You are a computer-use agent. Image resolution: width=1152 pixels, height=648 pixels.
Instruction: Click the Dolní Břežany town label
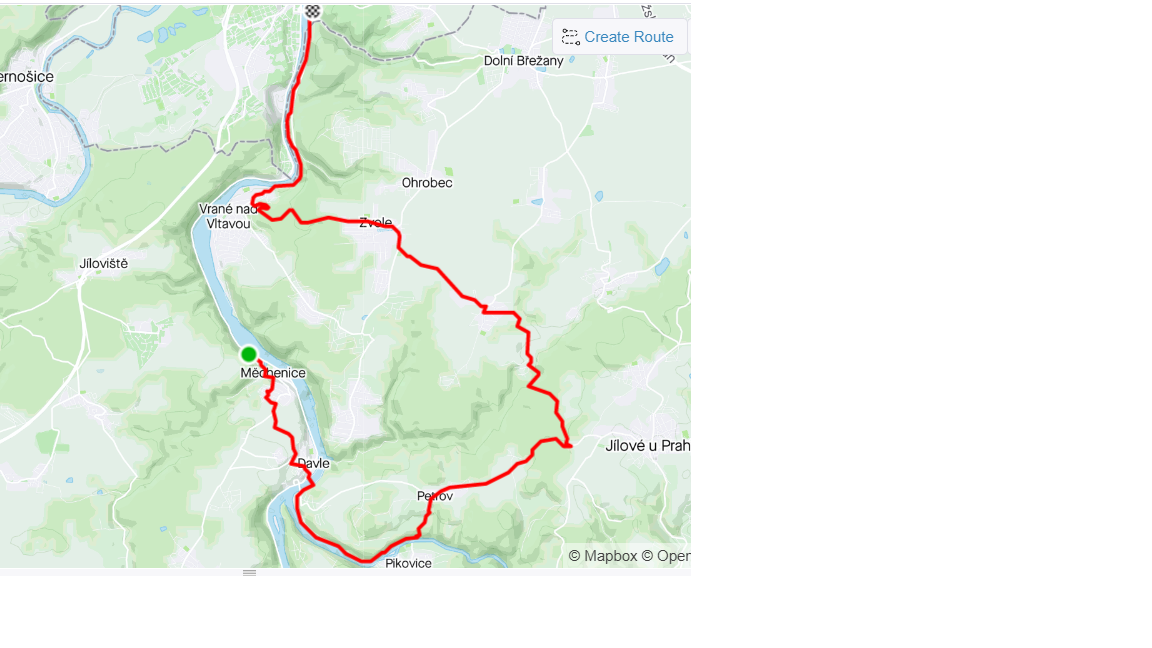pyautogui.click(x=523, y=61)
